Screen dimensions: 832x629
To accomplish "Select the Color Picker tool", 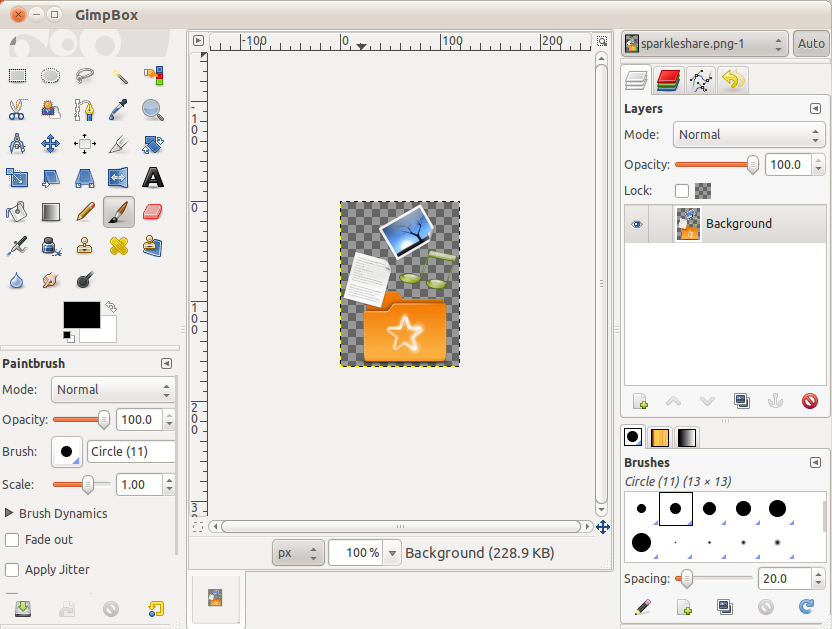I will click(x=118, y=110).
